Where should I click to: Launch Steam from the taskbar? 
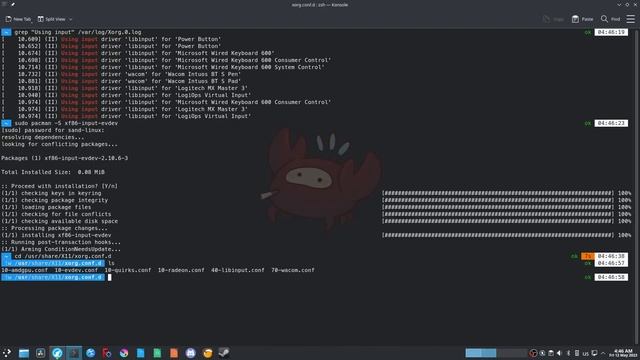click(x=224, y=353)
